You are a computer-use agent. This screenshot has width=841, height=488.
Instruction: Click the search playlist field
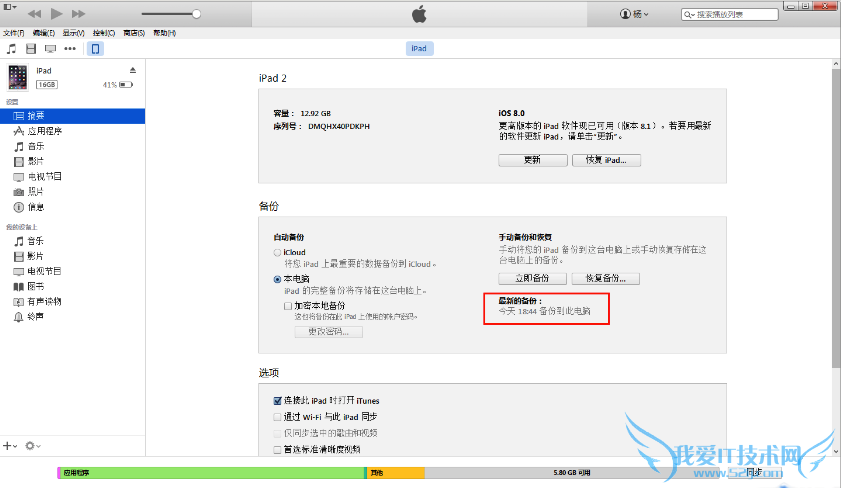(x=729, y=14)
